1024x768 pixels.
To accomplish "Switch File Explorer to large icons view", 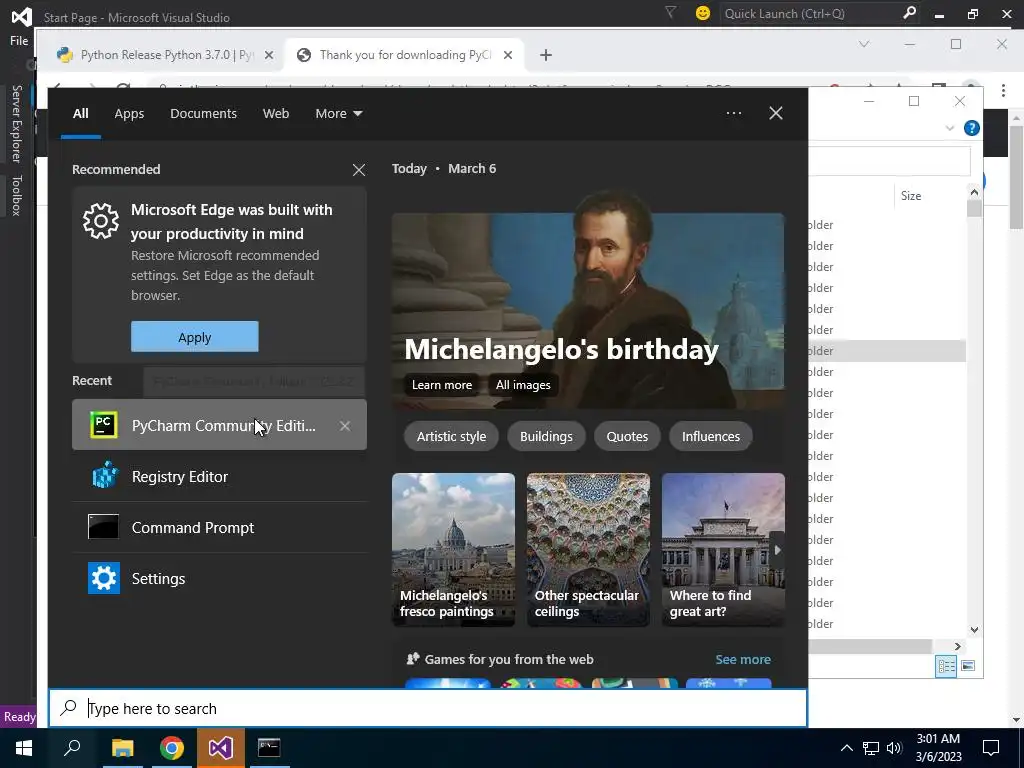I will (968, 666).
